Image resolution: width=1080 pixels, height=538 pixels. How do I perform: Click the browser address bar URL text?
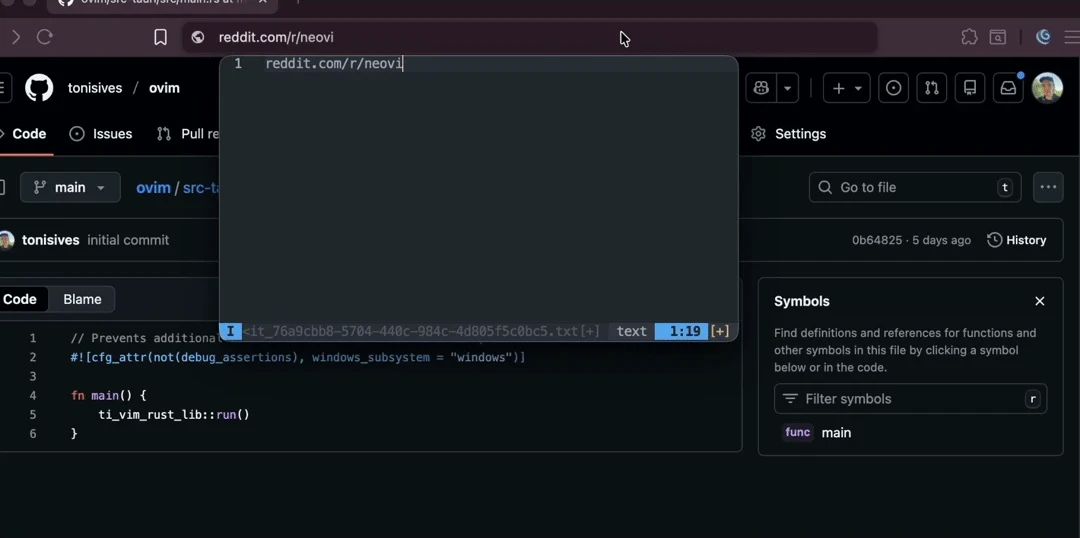[276, 37]
